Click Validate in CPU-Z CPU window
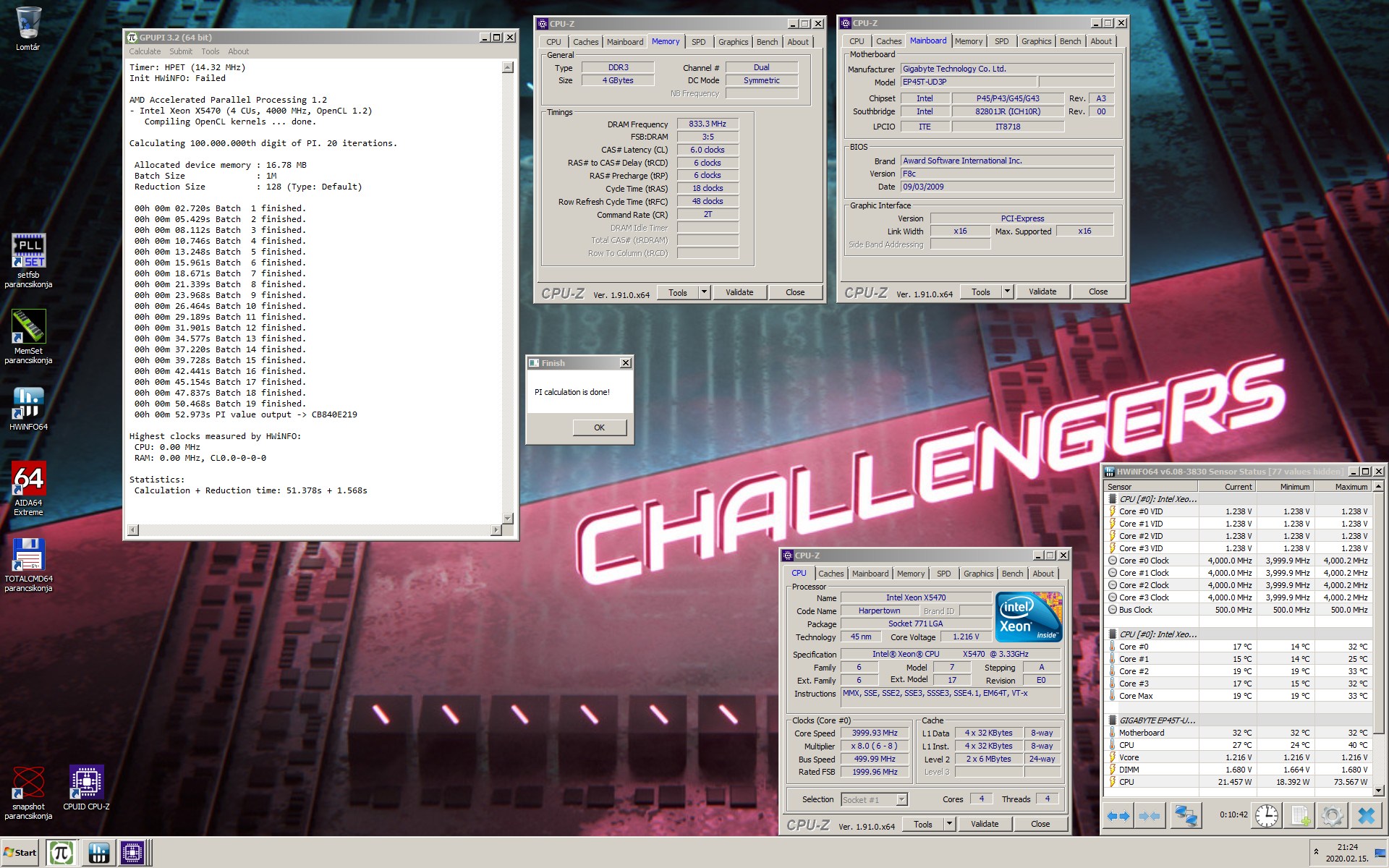Image resolution: width=1389 pixels, height=868 pixels. (x=985, y=824)
